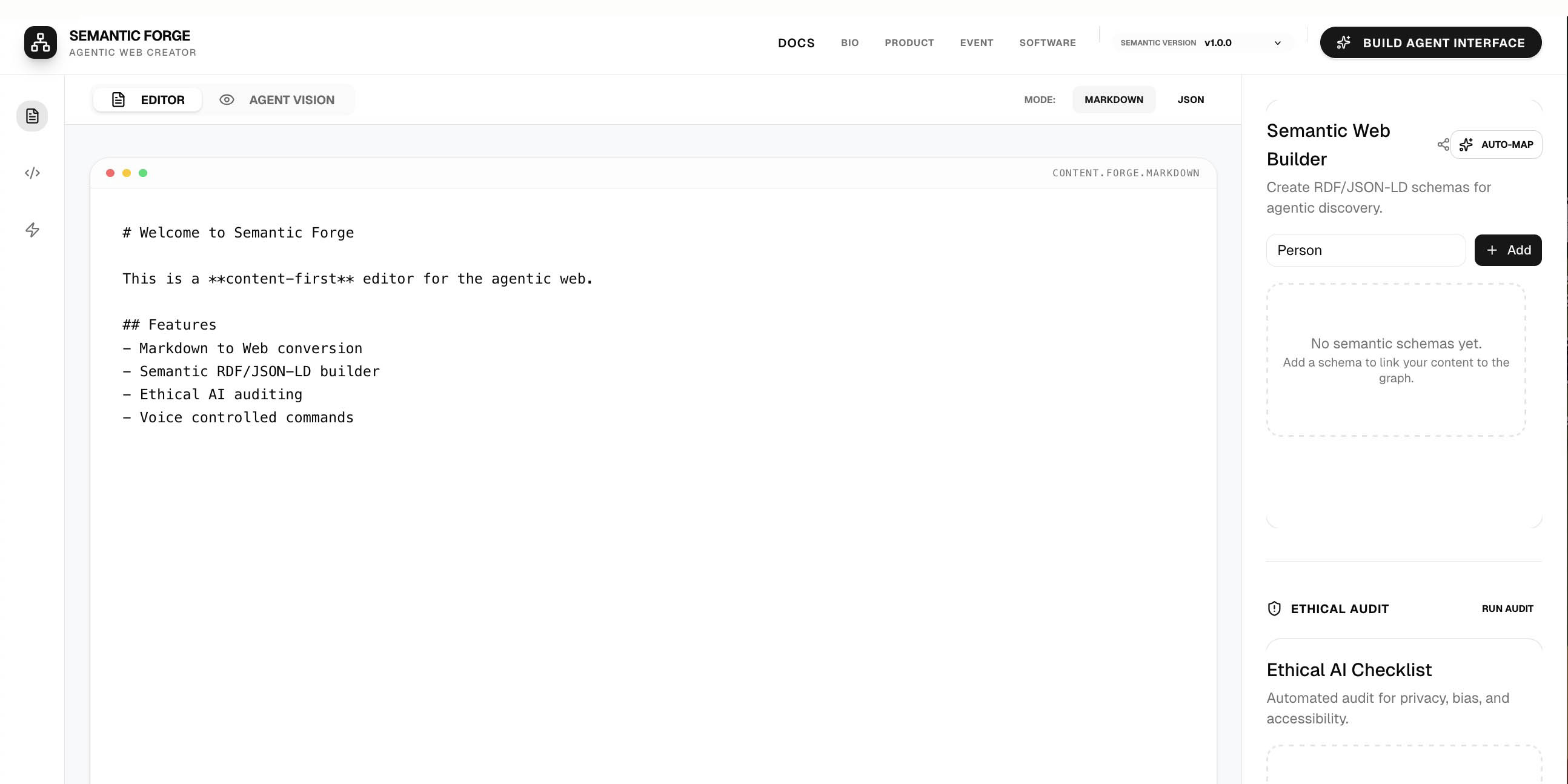Open the document editor panel via sidebar icon
The height and width of the screenshot is (784, 1568).
point(32,116)
